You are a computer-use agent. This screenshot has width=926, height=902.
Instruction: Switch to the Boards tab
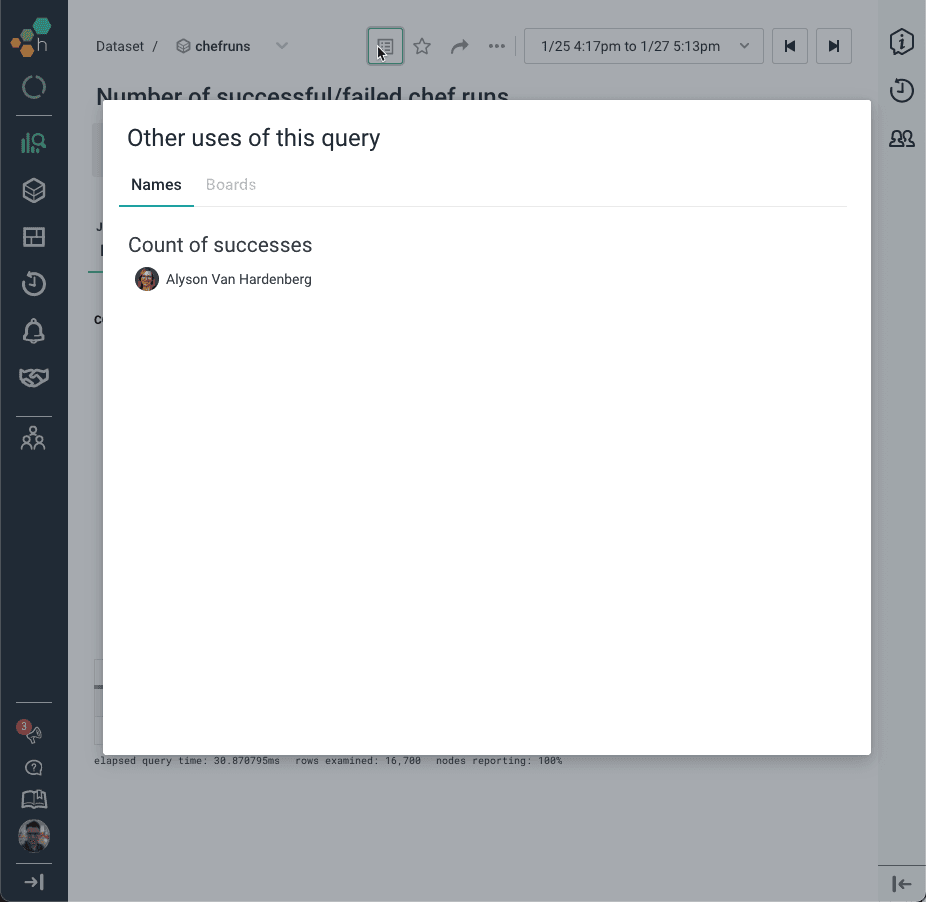coord(231,185)
